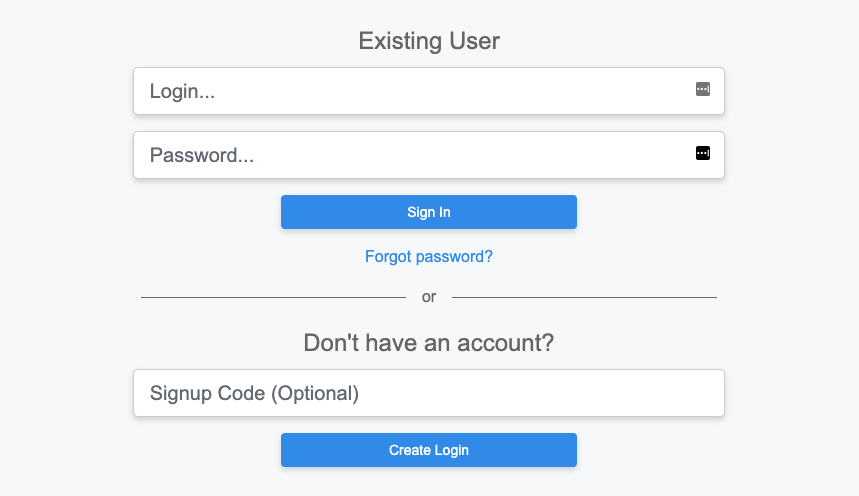Screen dimensions: 859x496
Task: Click the black autofill icon beside Password placeholder
Action: click(x=703, y=153)
